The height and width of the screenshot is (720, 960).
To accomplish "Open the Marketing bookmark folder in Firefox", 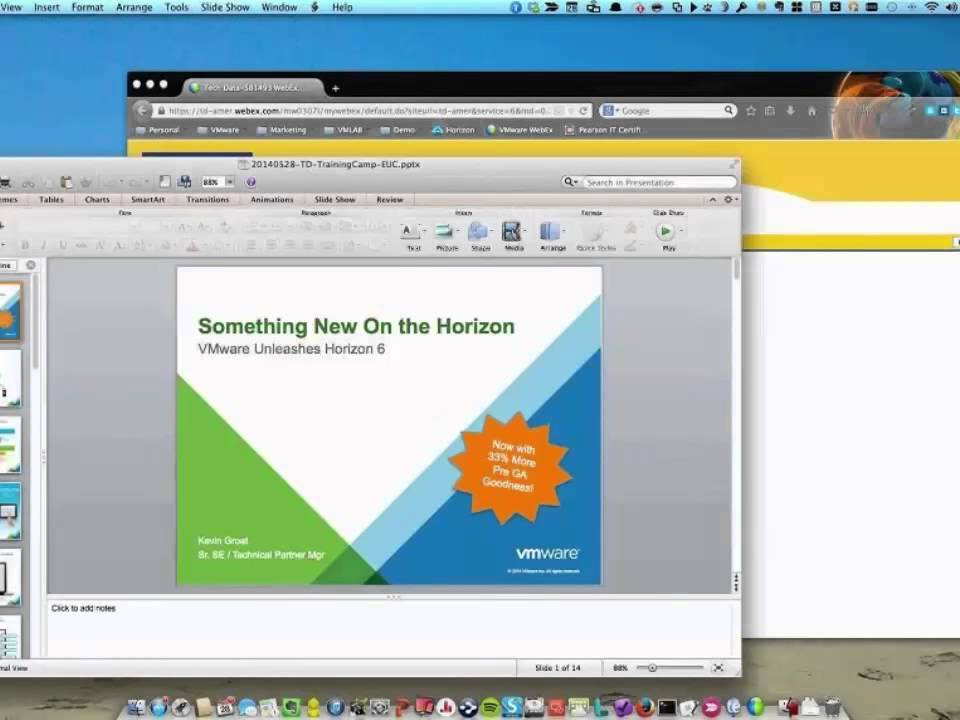I will pos(282,130).
